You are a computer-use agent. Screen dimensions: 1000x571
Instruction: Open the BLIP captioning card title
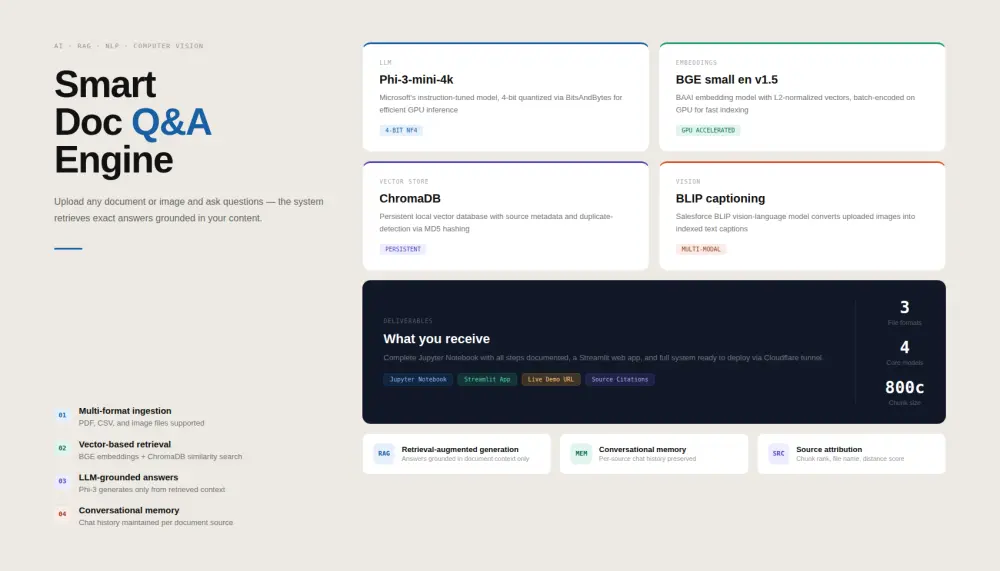[720, 198]
